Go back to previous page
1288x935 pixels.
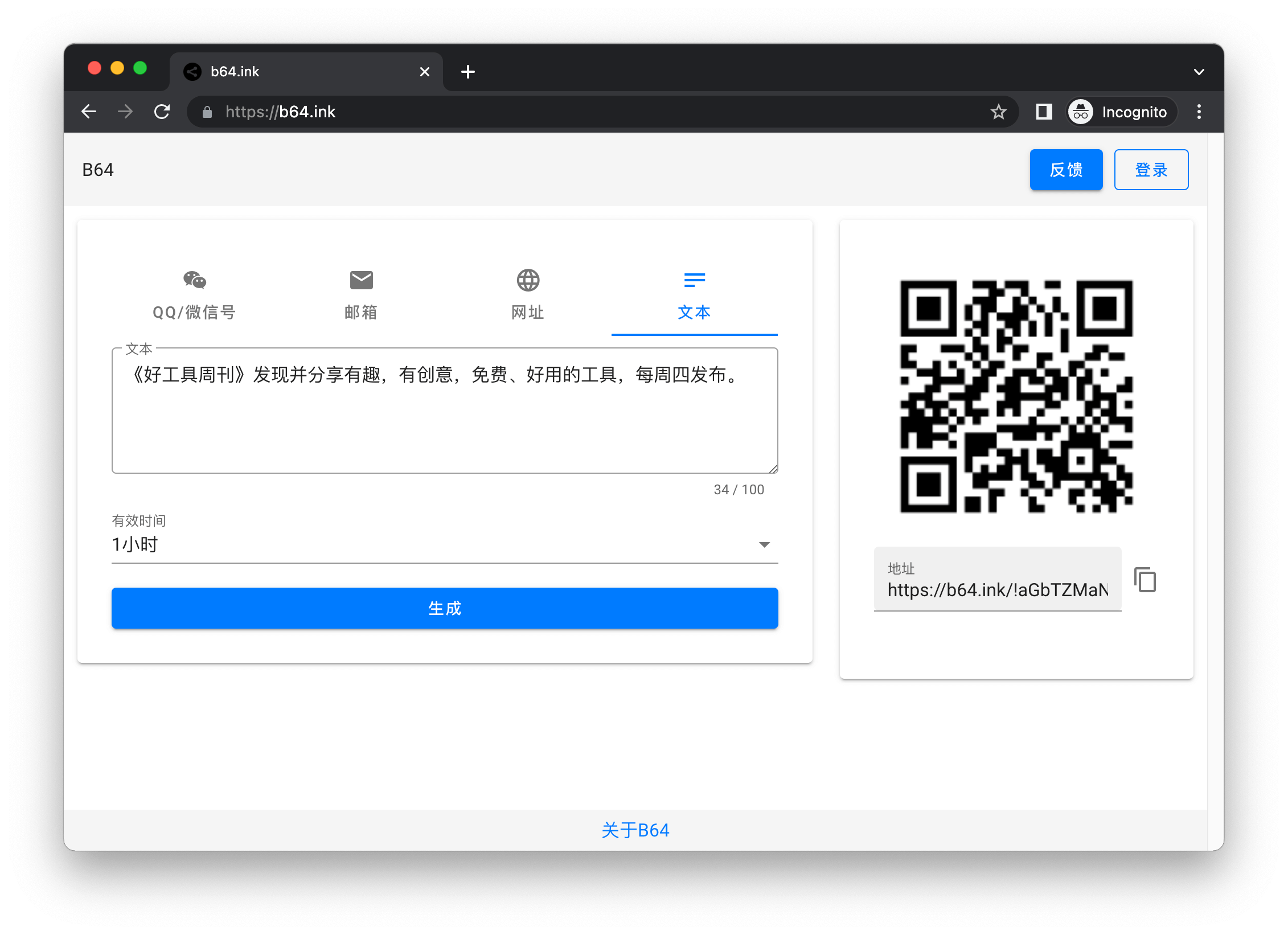89,112
